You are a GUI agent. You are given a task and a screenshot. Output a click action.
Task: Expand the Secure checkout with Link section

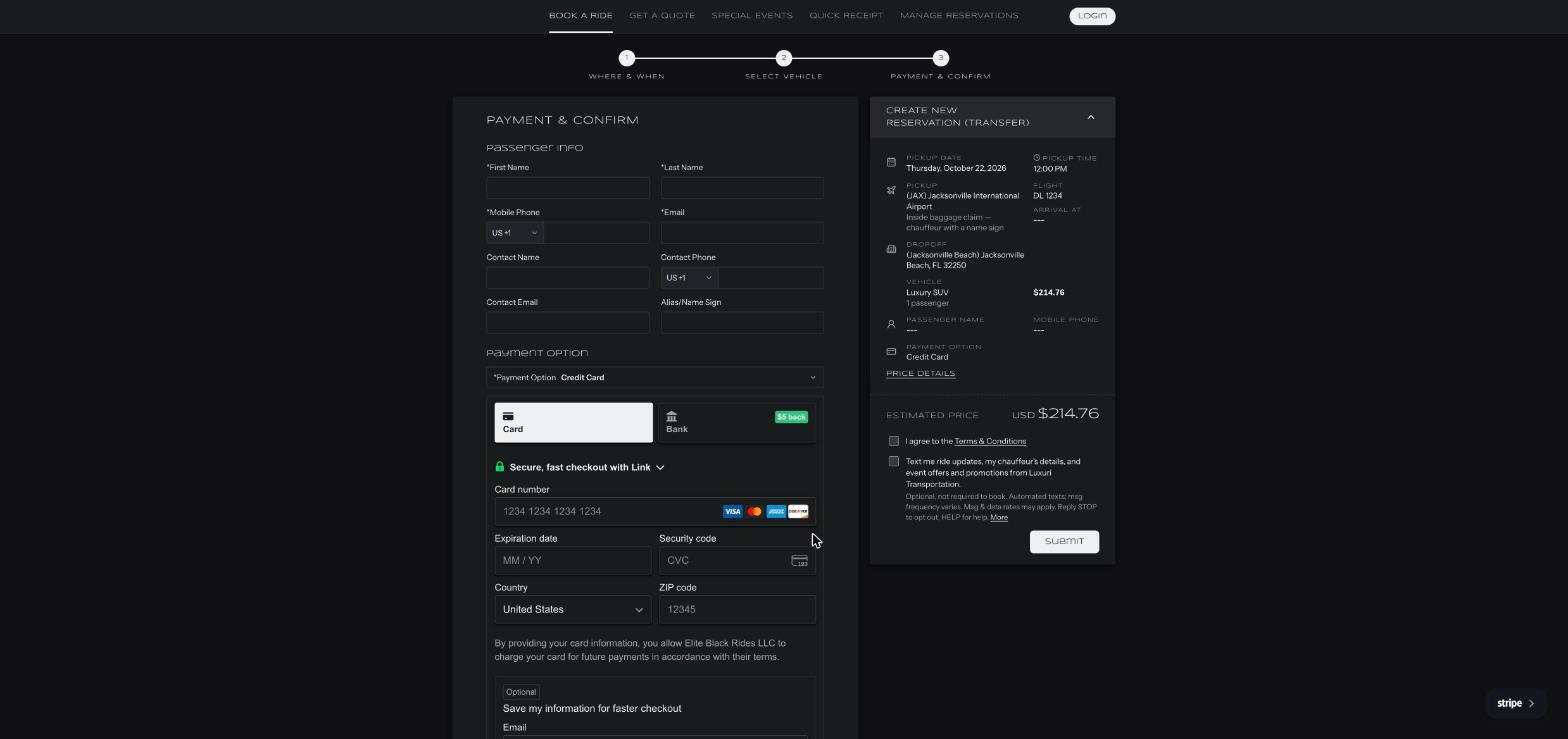pyautogui.click(x=587, y=467)
